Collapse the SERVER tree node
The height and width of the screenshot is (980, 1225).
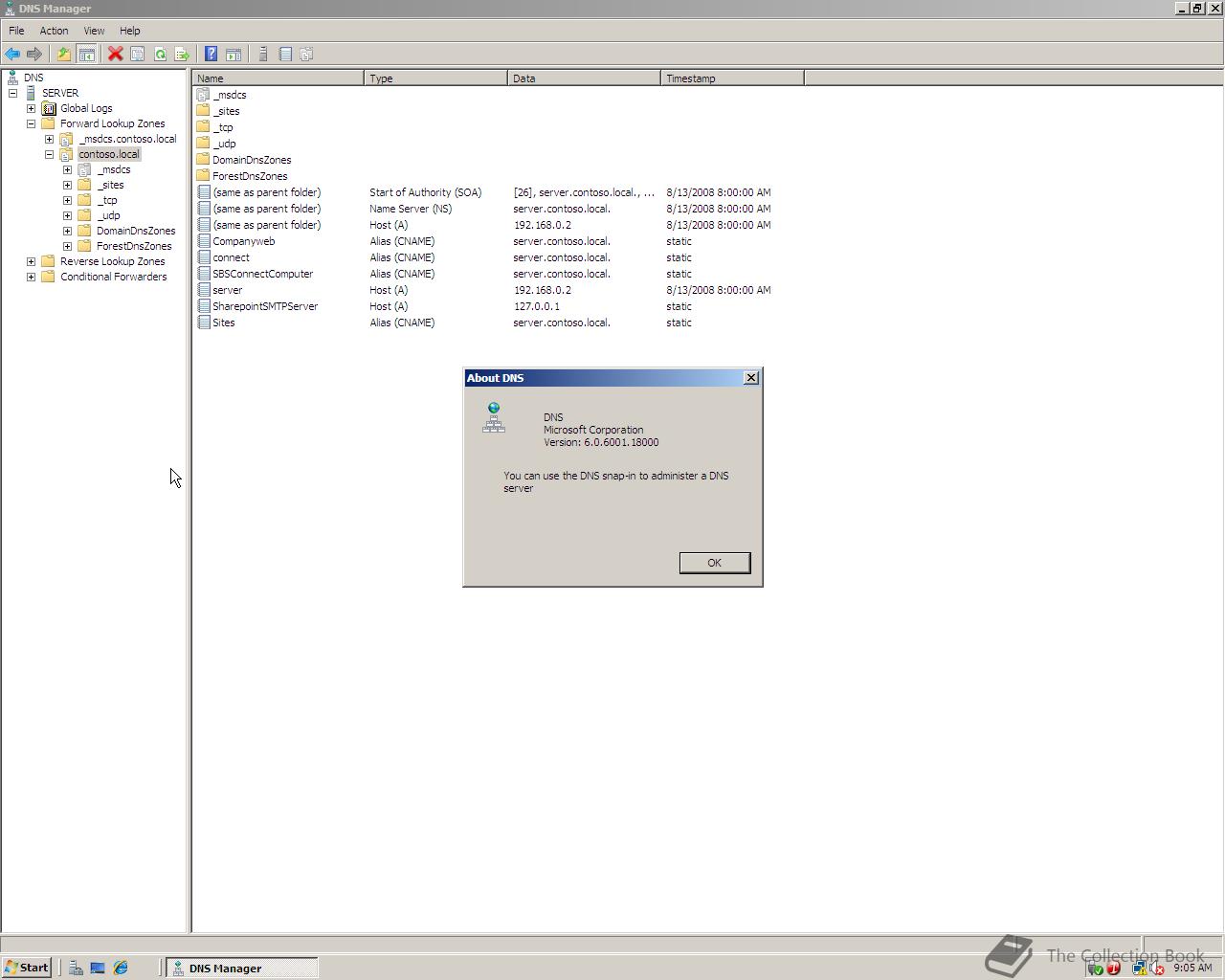(x=12, y=93)
